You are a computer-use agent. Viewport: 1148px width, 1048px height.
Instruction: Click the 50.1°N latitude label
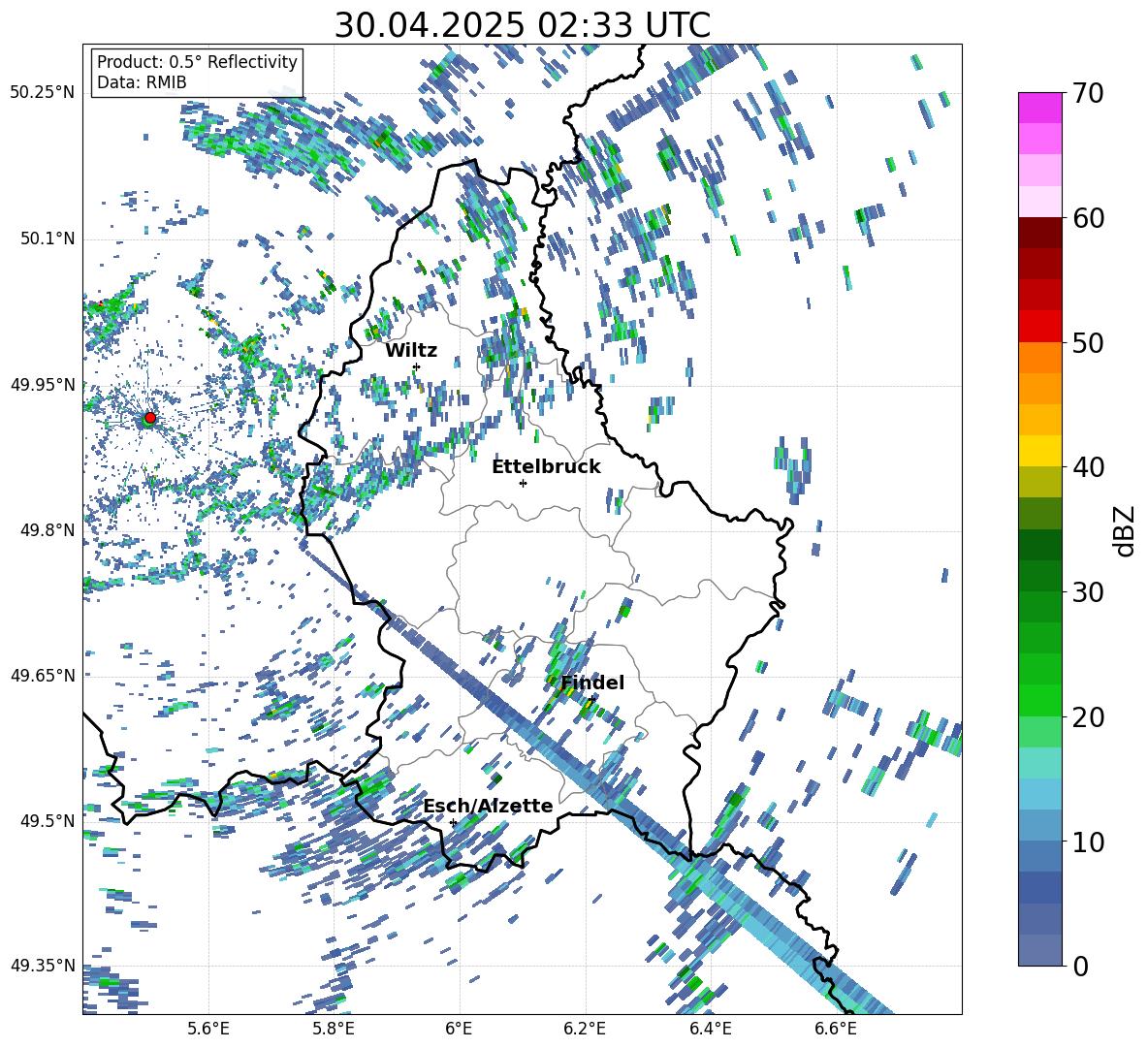(x=47, y=239)
